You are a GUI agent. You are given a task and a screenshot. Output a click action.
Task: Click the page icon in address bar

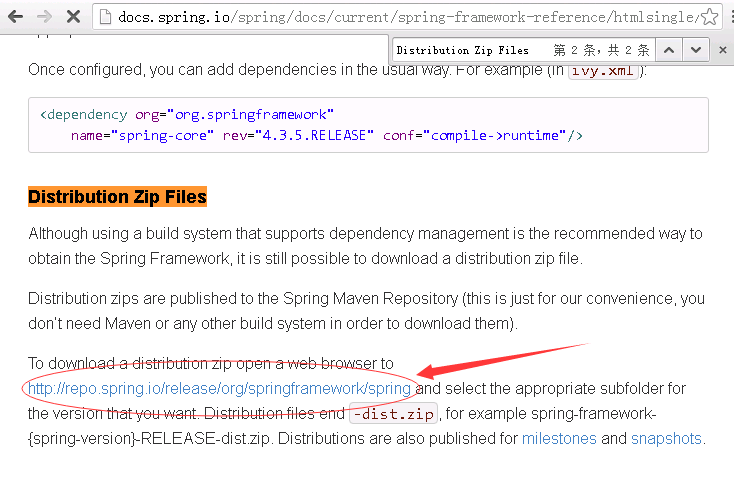(106, 17)
